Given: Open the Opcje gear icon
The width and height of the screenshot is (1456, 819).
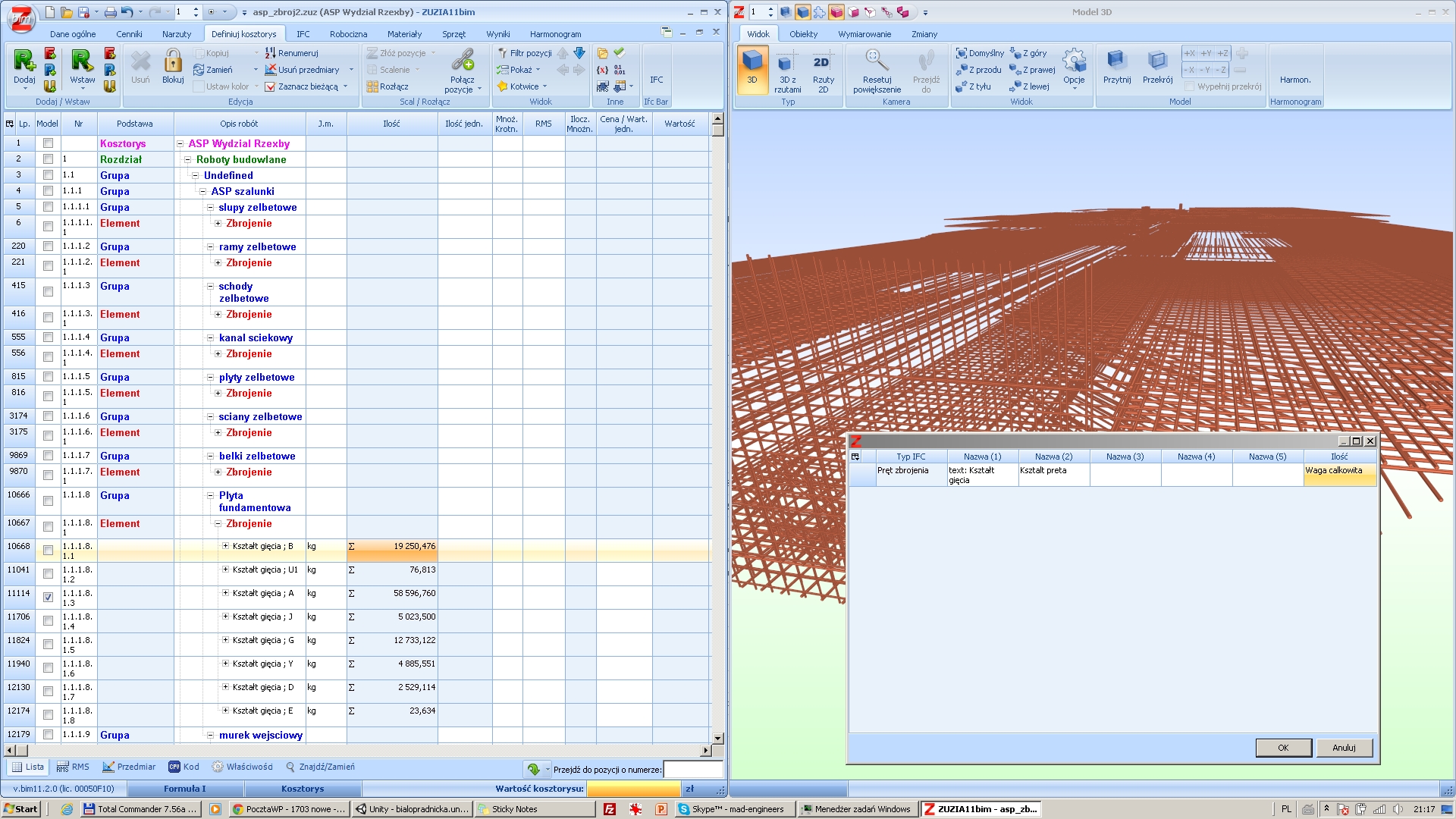Looking at the screenshot, I should (x=1074, y=61).
